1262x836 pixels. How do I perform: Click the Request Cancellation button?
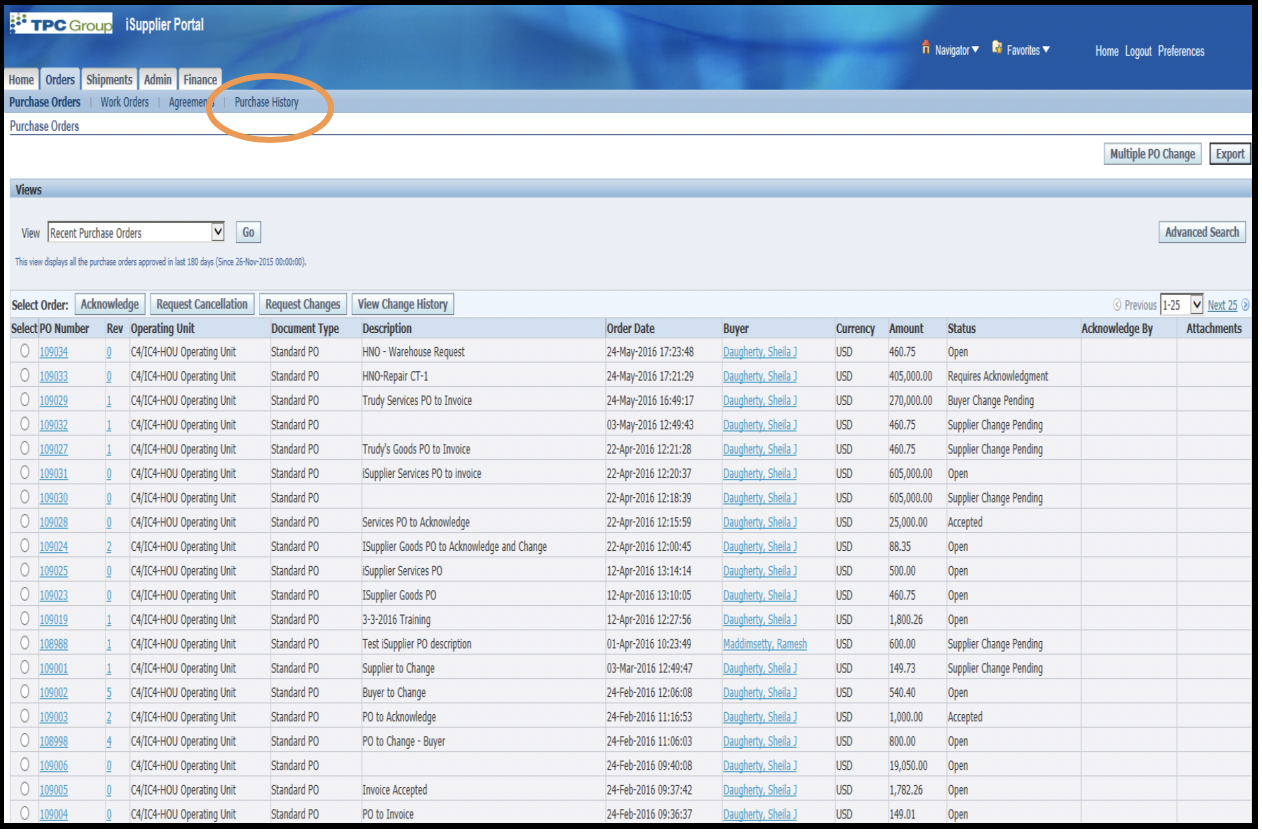click(x=202, y=304)
